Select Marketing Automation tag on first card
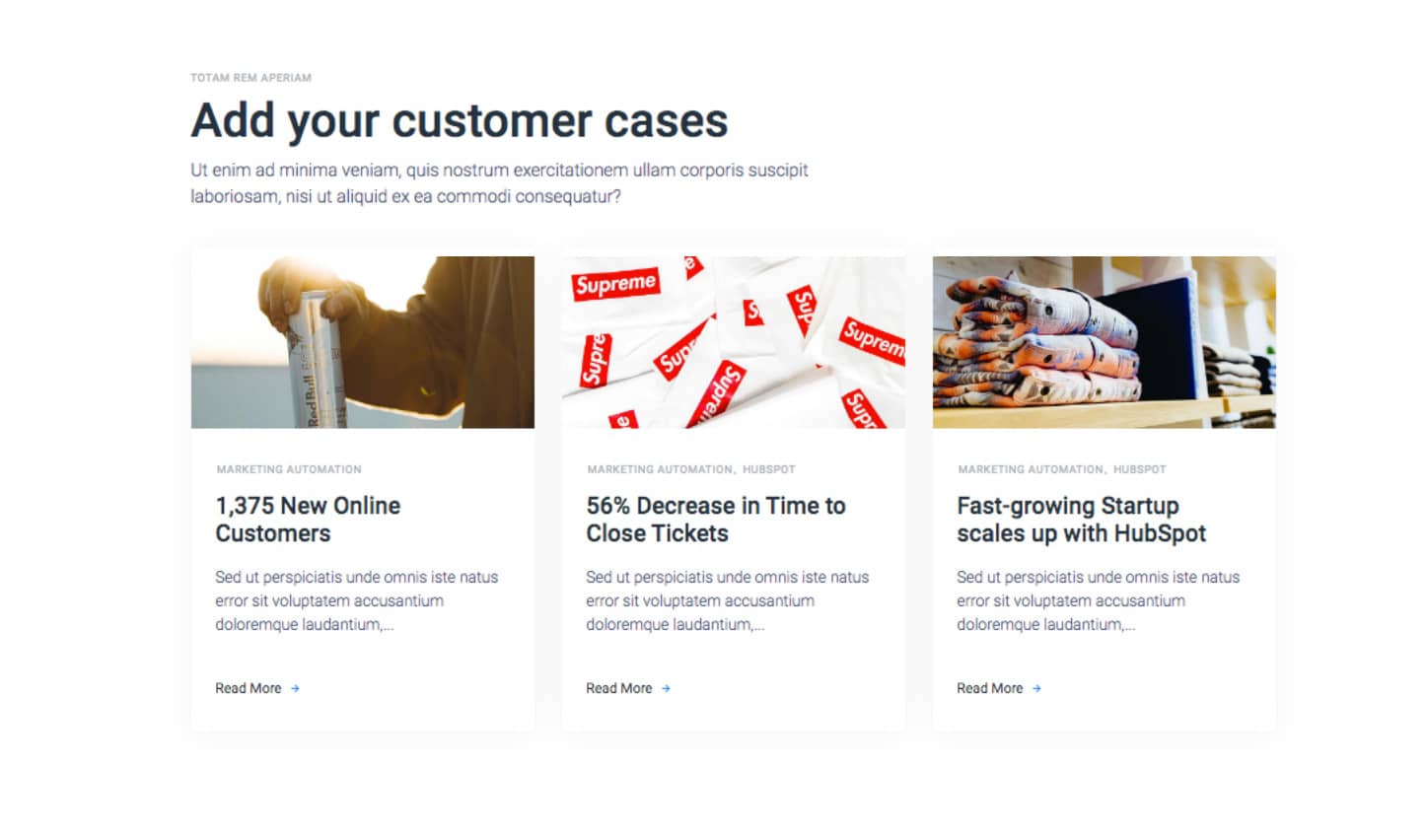This screenshot has width=1426, height=840. (289, 469)
